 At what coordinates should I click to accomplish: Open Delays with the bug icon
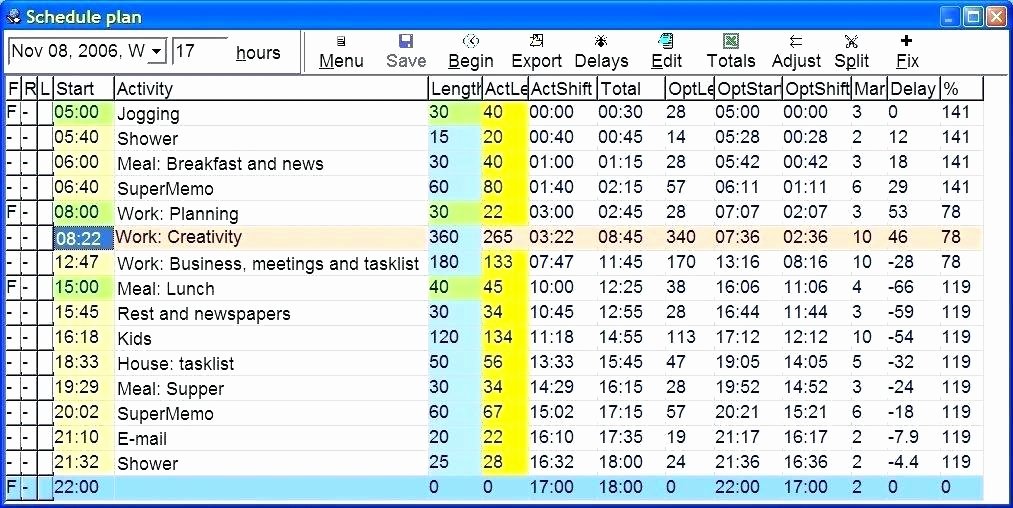(x=601, y=42)
